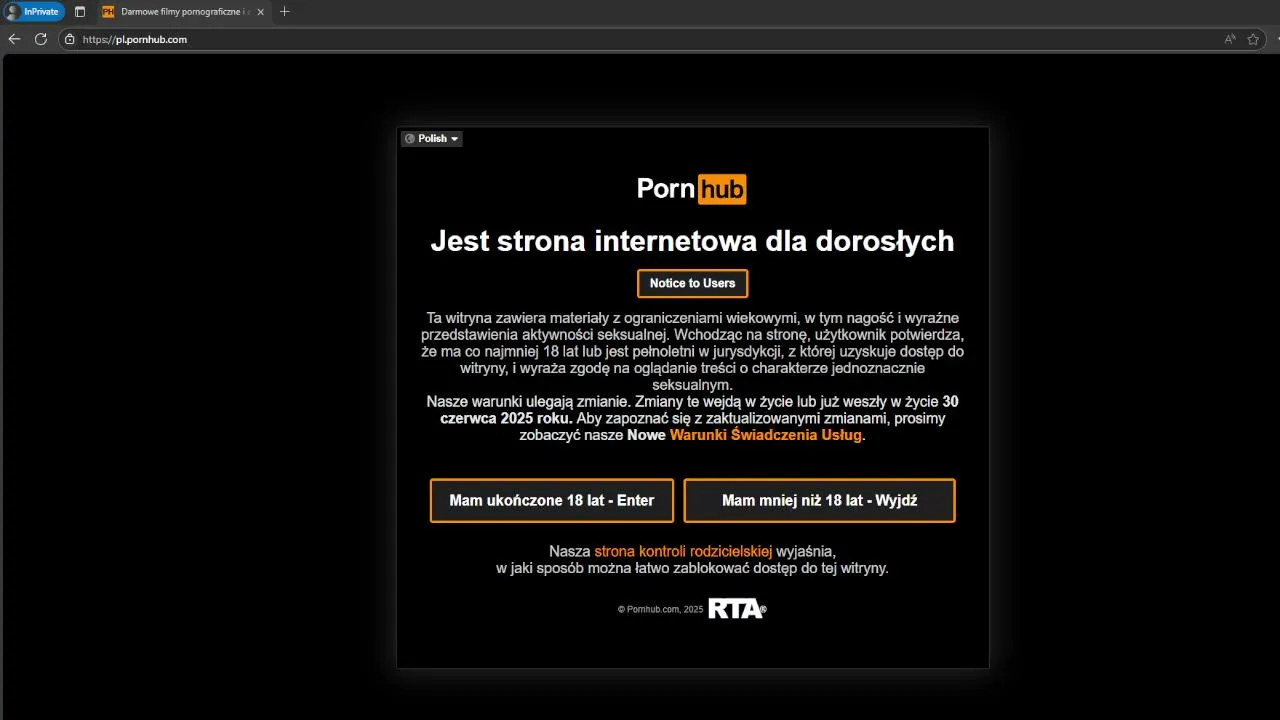Click the RTA label logo
The width and height of the screenshot is (1280, 720).
point(737,609)
